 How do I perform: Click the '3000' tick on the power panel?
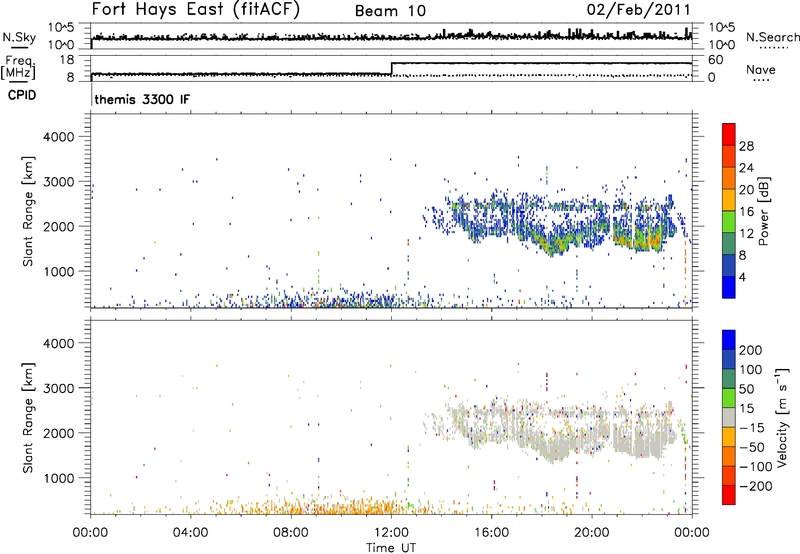pos(59,182)
